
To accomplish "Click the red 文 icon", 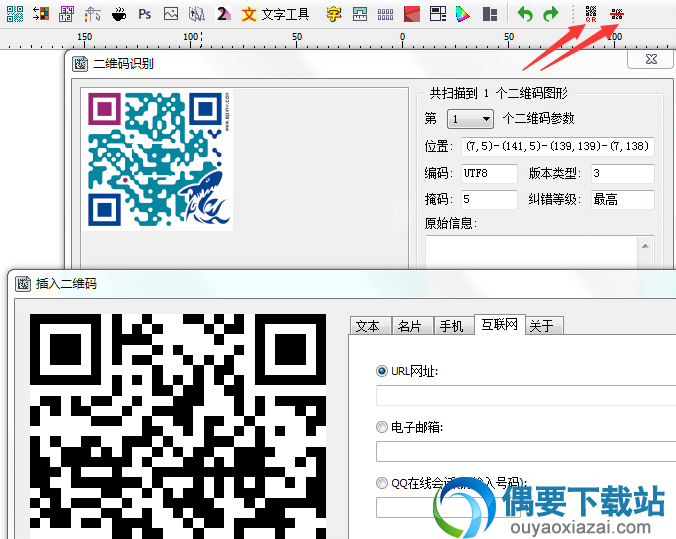I will 249,15.
